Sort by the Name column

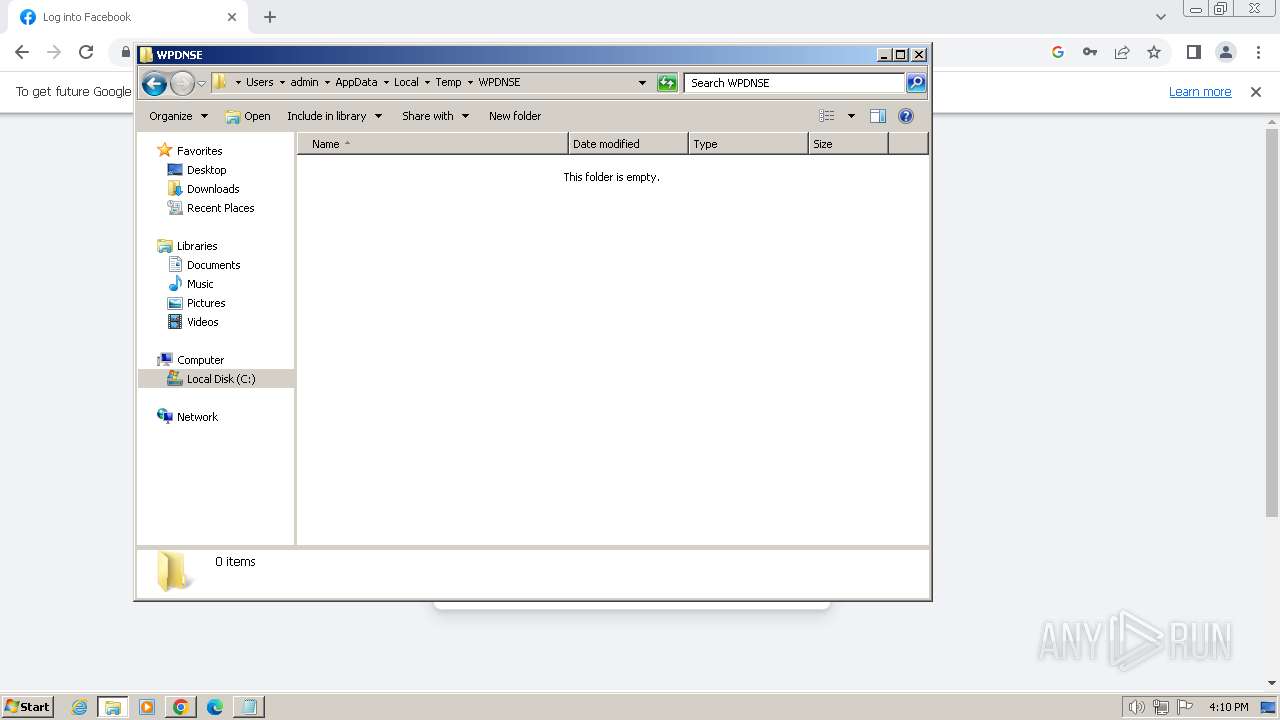(433, 144)
